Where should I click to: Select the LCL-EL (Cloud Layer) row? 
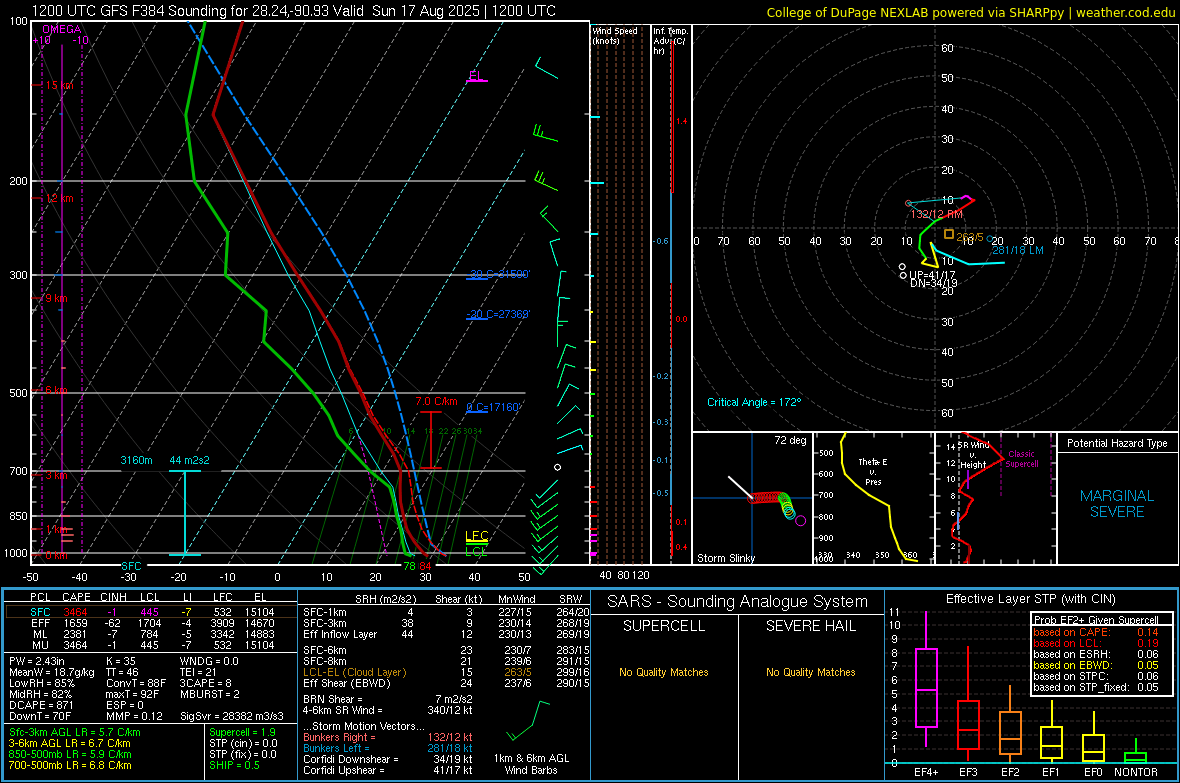pyautogui.click(x=446, y=672)
